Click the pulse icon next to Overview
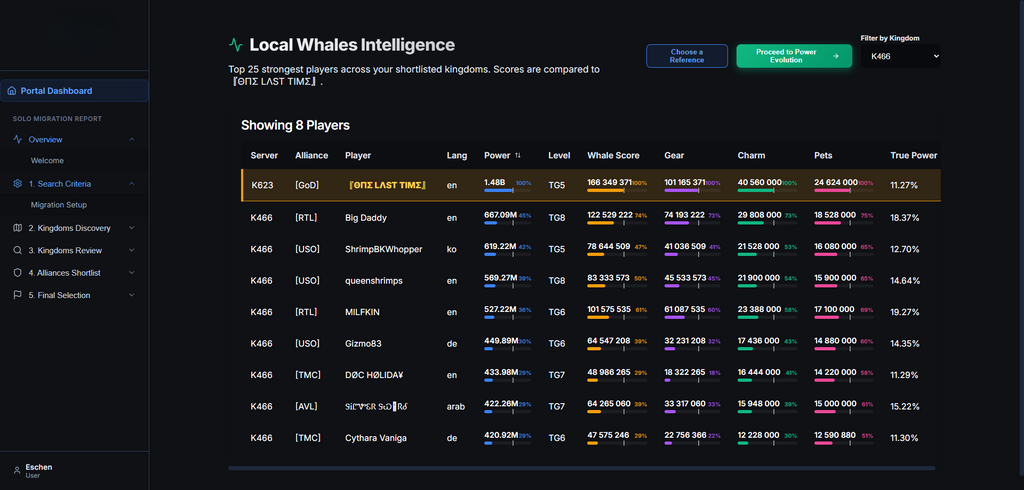Screen dimensions: 1024x490 pyautogui.click(x=18, y=140)
